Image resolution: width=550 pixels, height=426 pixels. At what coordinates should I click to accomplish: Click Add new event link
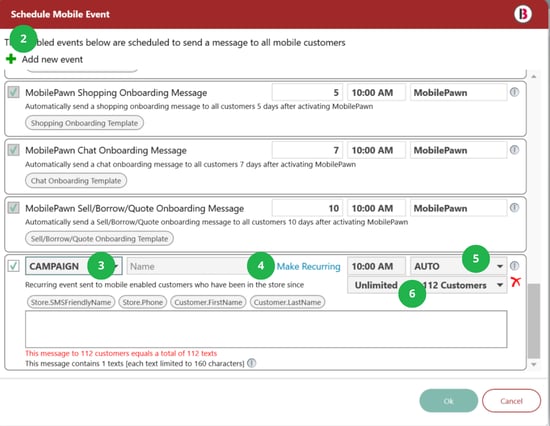(52, 59)
